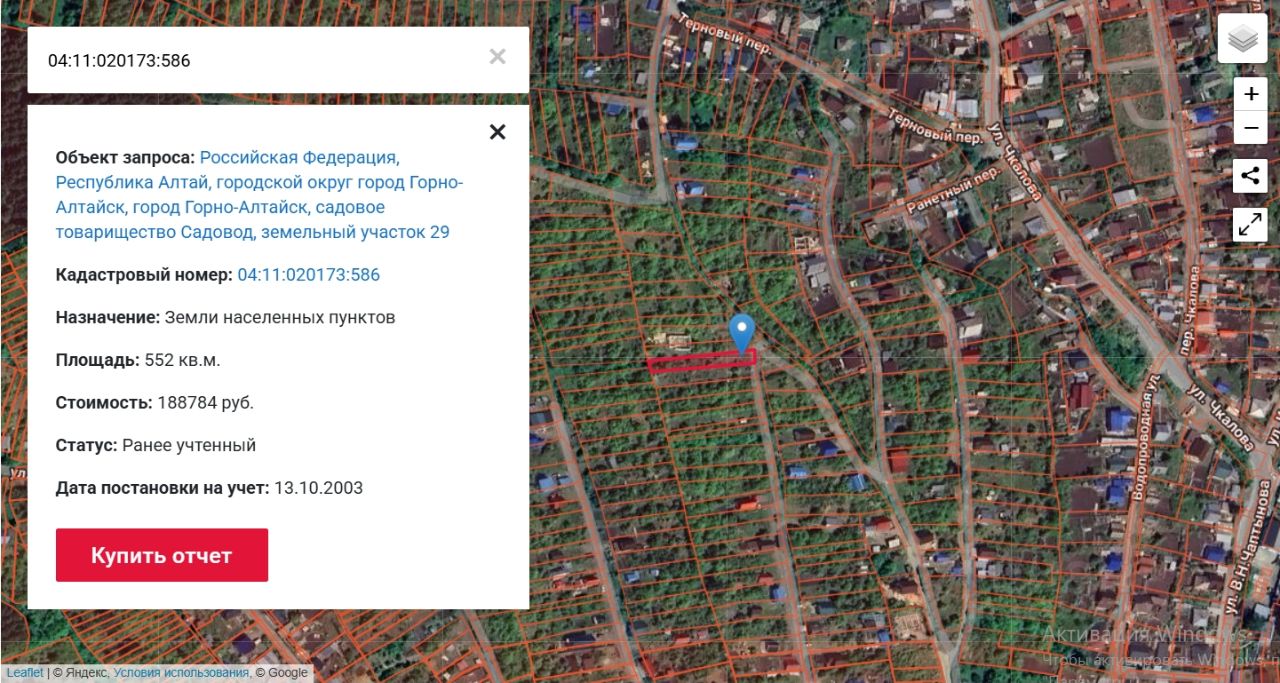Share the map via share icon
The height and width of the screenshot is (683, 1280).
click(x=1250, y=177)
